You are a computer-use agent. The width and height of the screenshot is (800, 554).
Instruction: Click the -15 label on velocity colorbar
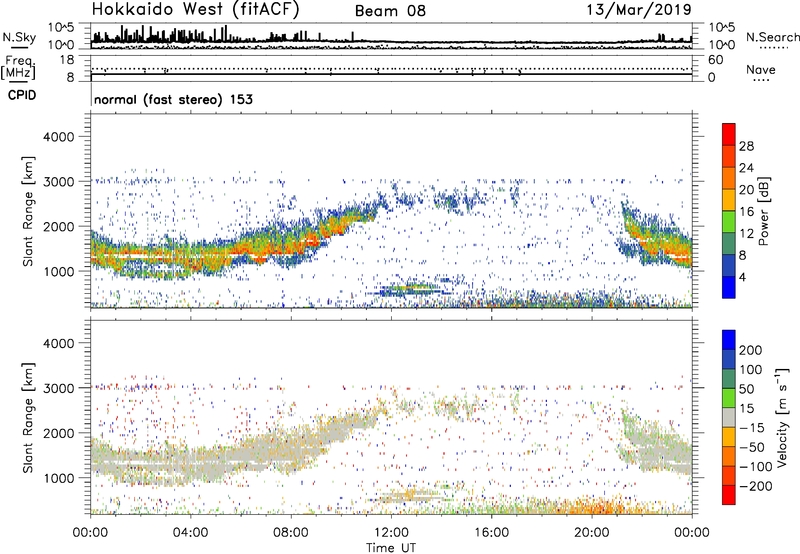752,428
